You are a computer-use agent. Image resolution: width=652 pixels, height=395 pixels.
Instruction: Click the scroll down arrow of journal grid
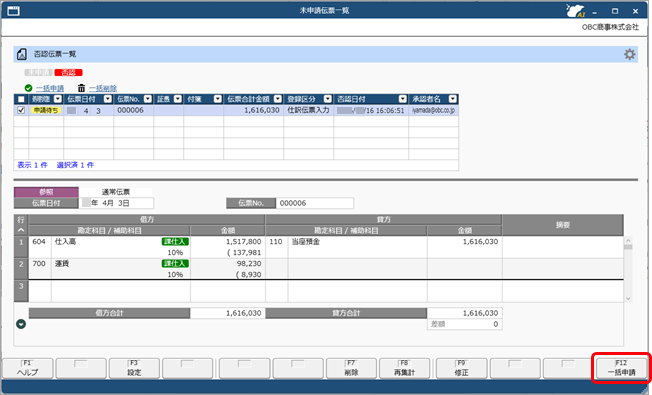[x=628, y=298]
